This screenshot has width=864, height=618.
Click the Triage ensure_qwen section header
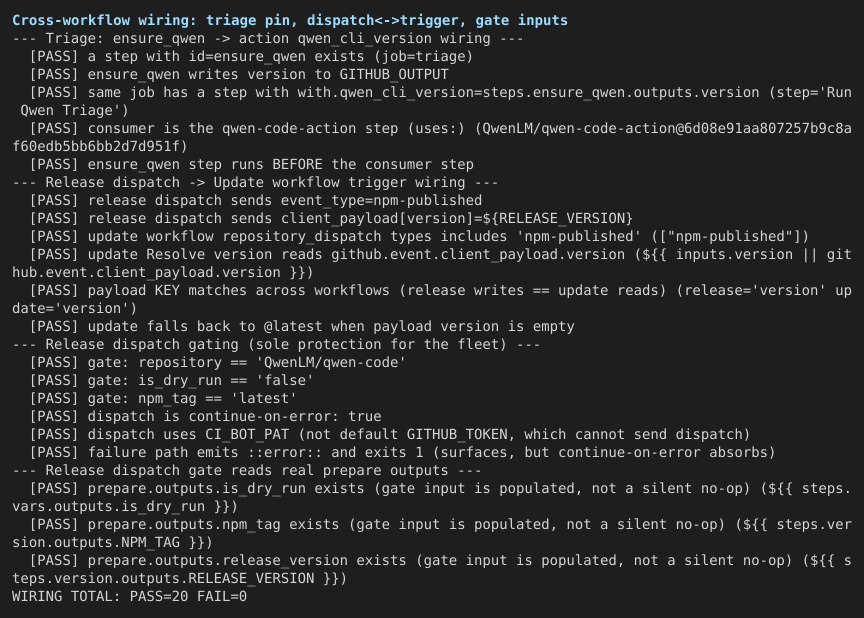coord(268,39)
